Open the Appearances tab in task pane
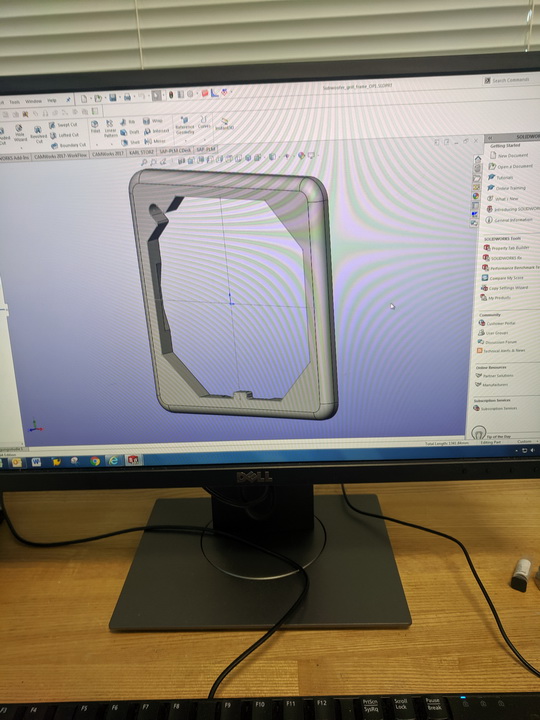The height and width of the screenshot is (720, 540). [476, 196]
